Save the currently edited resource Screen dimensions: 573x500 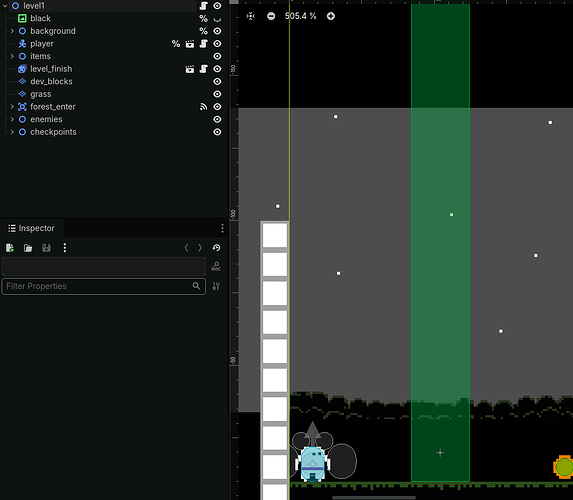coord(46,248)
